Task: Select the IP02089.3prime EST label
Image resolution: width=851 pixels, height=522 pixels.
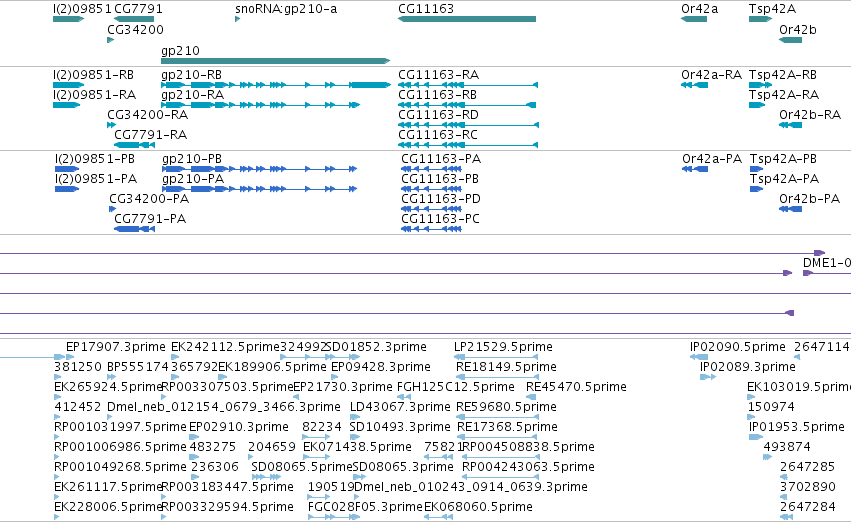Action: pos(748,367)
